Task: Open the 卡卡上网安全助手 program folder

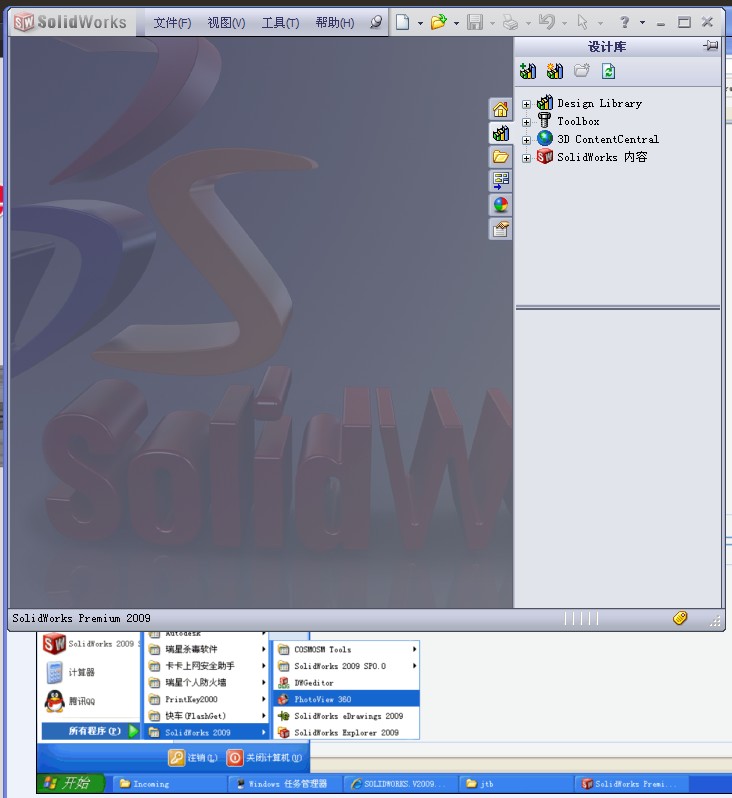Action: [207, 666]
